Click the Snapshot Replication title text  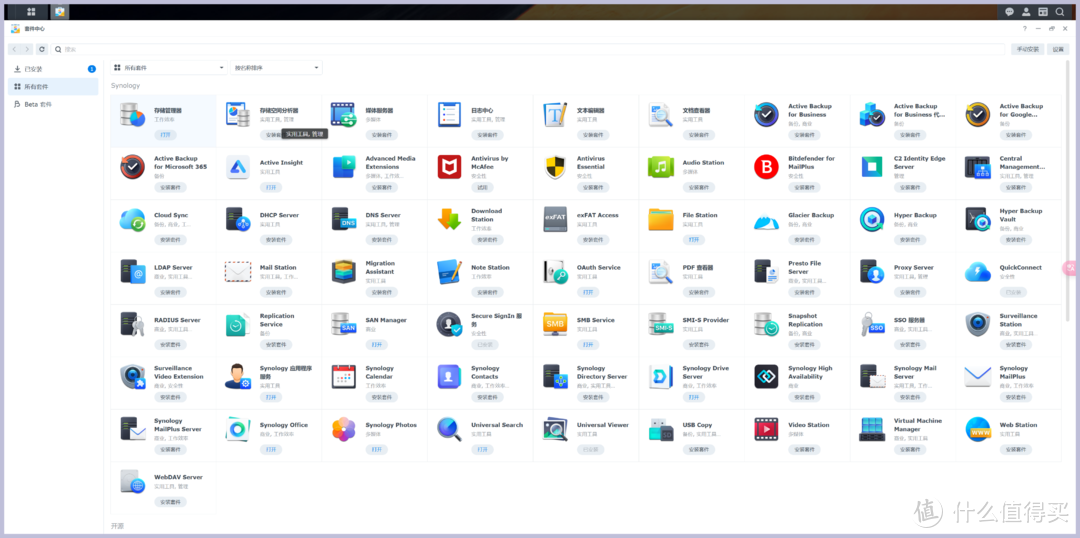(x=806, y=320)
